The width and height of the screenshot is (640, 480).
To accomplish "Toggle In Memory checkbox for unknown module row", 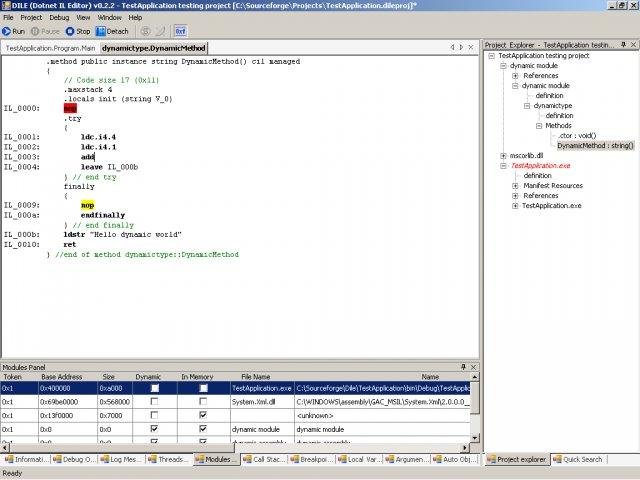I will 203,414.
